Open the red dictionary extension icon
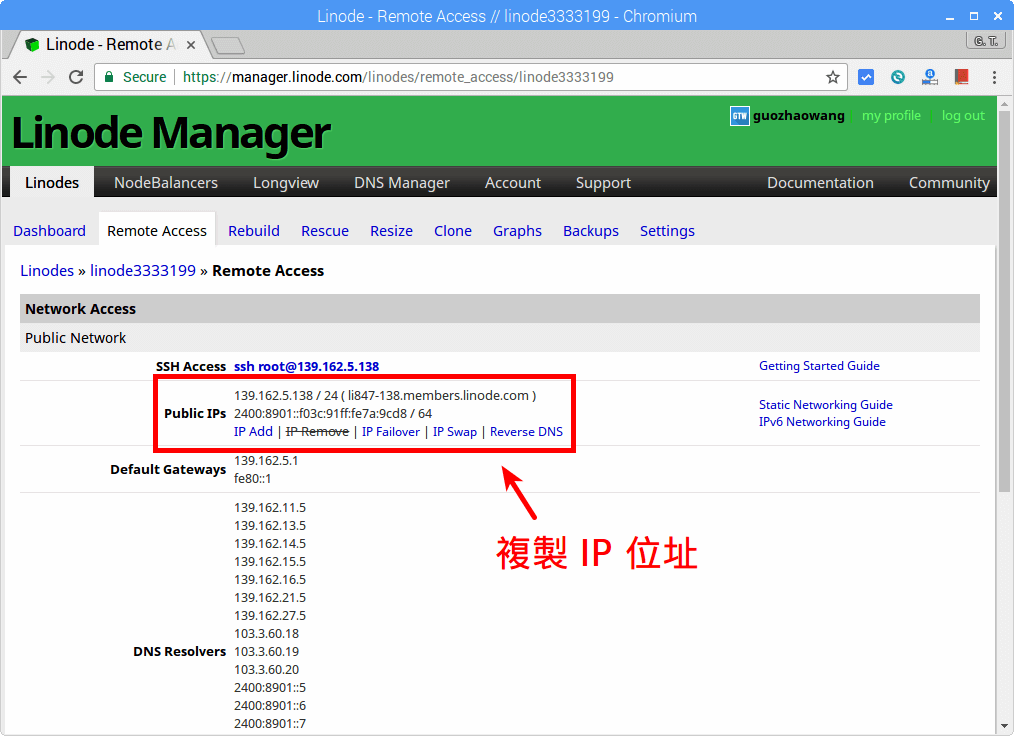The image size is (1014, 736). (961, 77)
